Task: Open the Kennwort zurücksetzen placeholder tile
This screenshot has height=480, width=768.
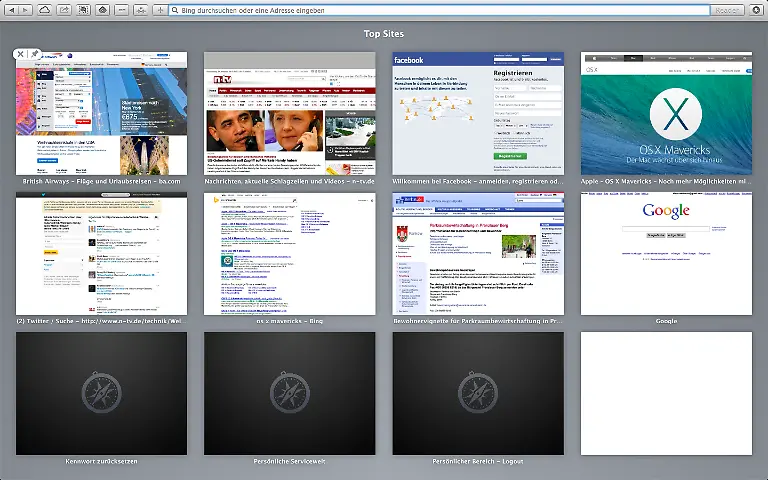Action: tap(101, 393)
